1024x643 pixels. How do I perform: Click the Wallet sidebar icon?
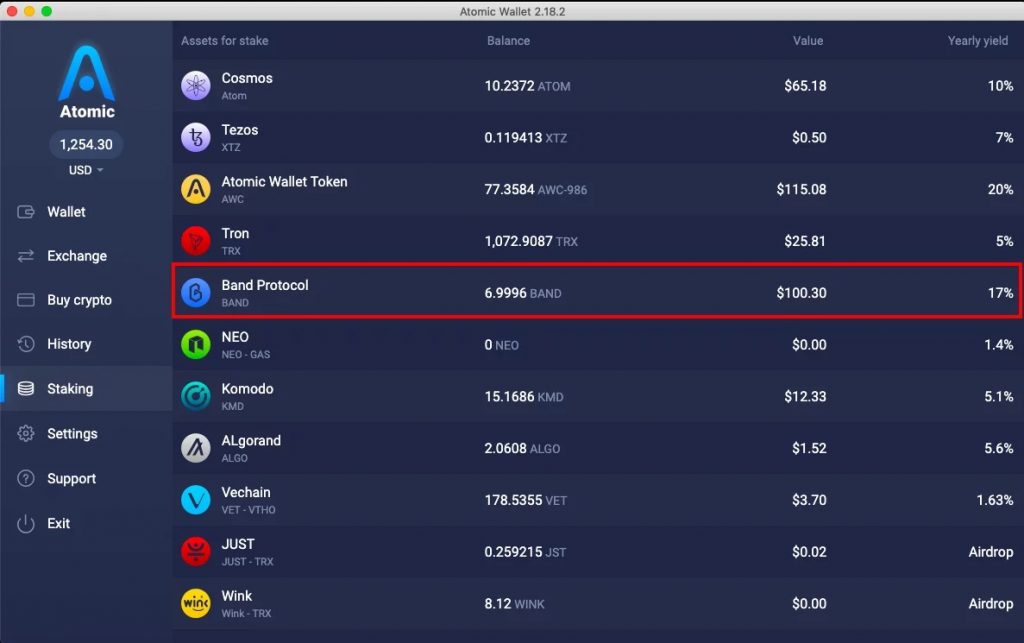[25, 212]
